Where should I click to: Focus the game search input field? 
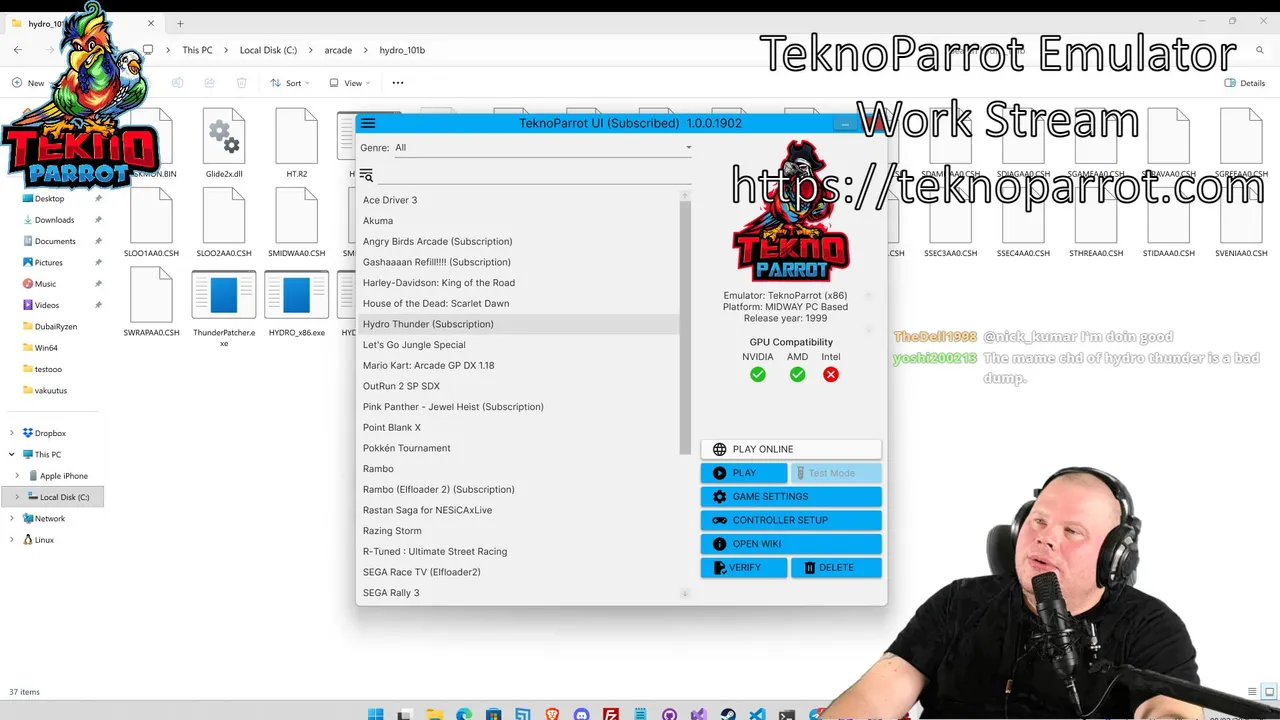[534, 175]
